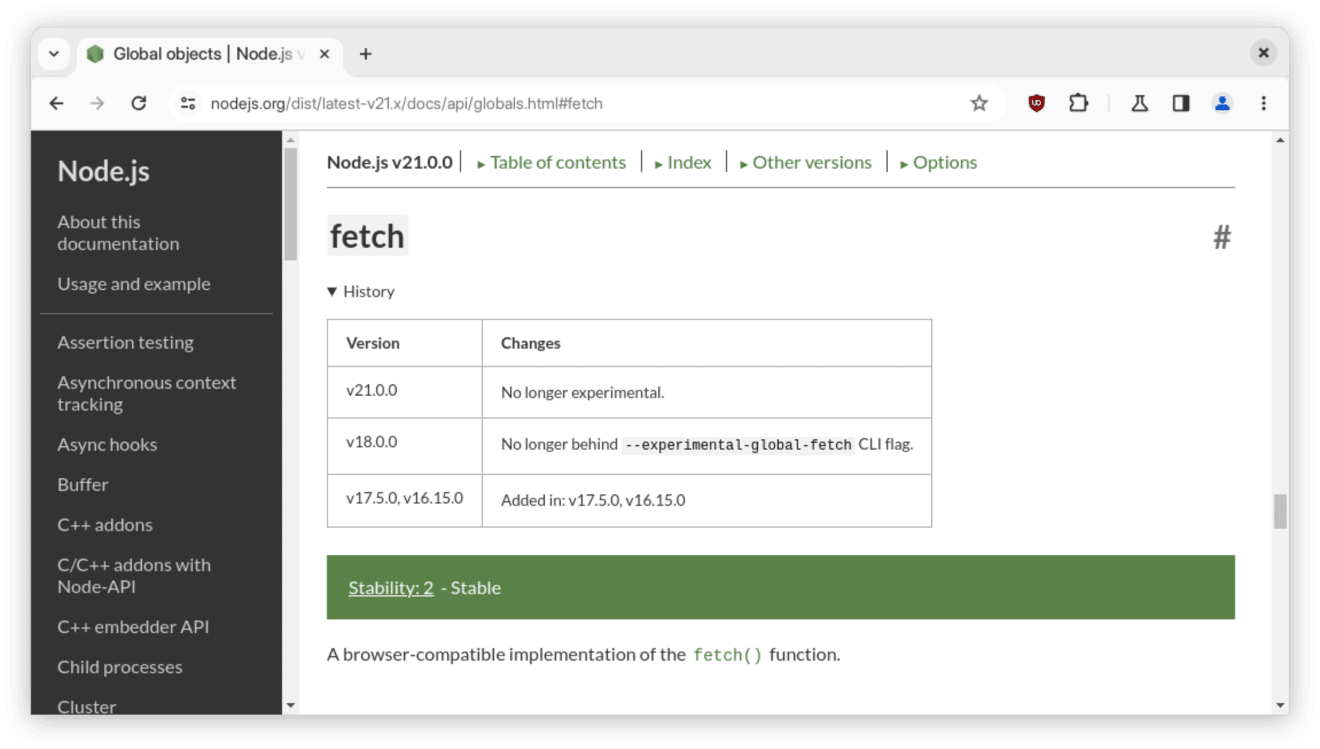Expand the Table of contents dropdown
This screenshot has height=749, width=1320.
coord(551,162)
